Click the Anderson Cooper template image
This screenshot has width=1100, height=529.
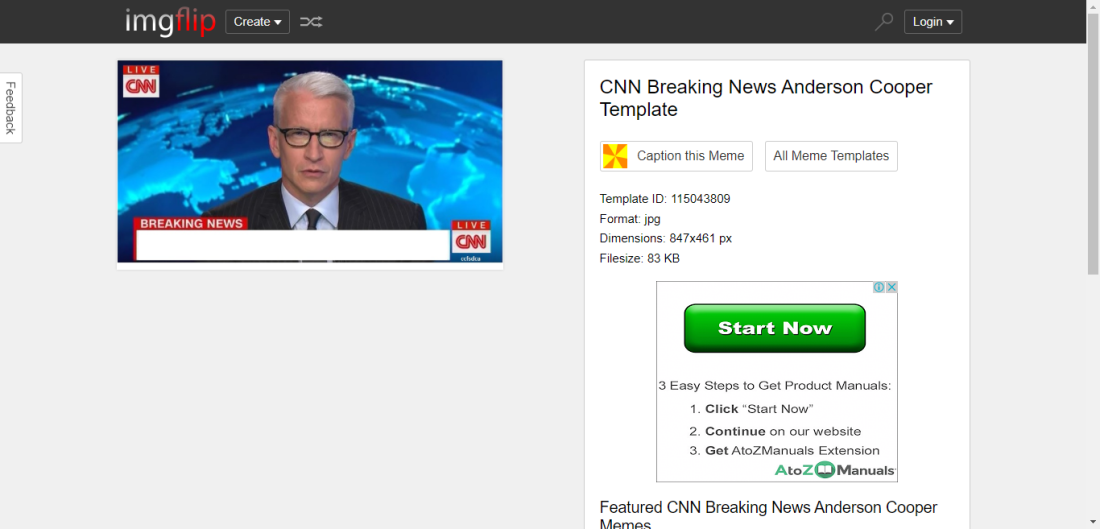point(310,161)
